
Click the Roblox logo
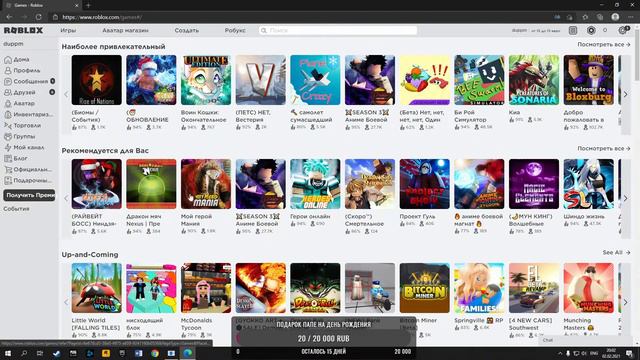click(x=23, y=30)
